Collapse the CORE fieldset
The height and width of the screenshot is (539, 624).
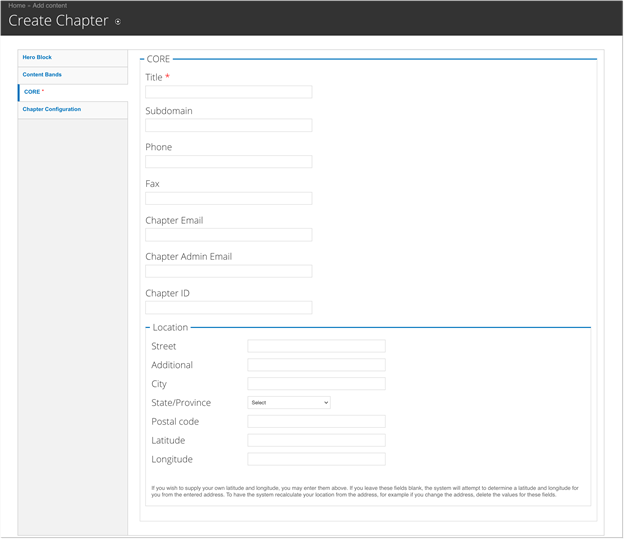tap(158, 59)
